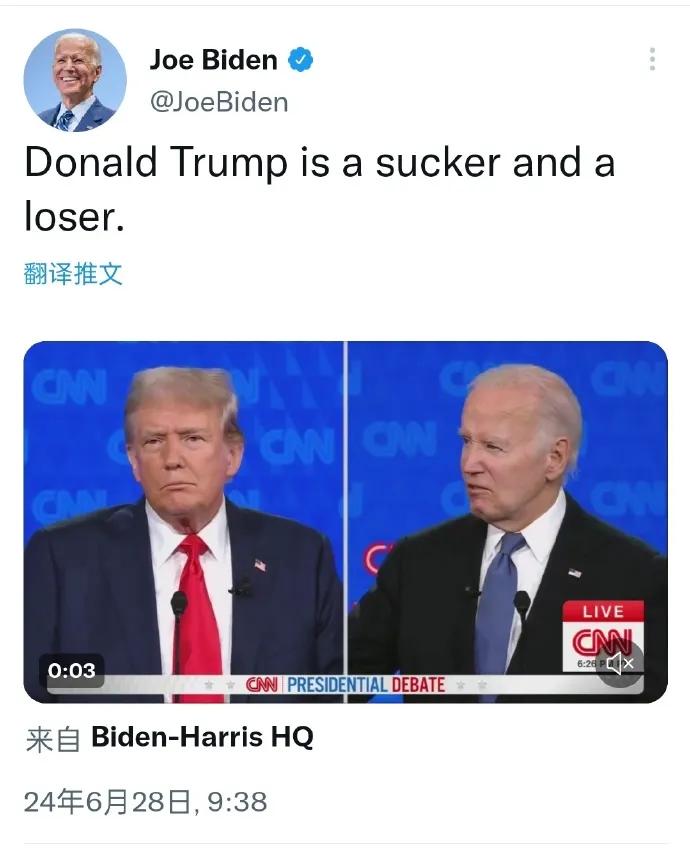
Task: Click the tweet text about sucker and loser
Action: coord(320,189)
